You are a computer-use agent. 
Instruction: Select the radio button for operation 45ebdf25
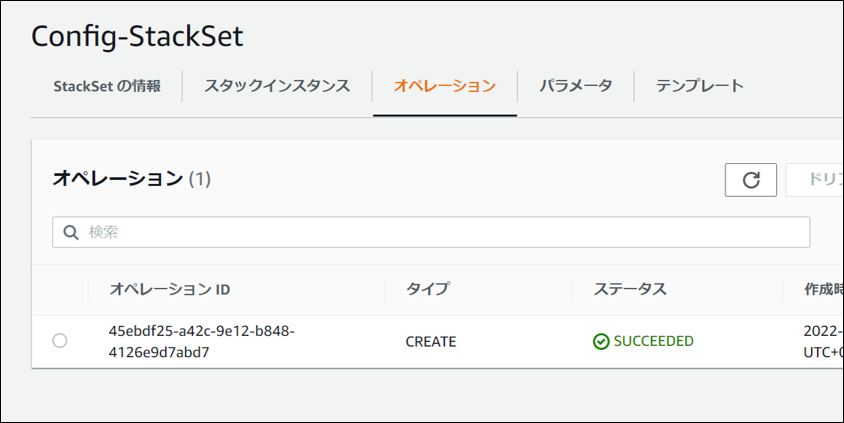(x=60, y=341)
